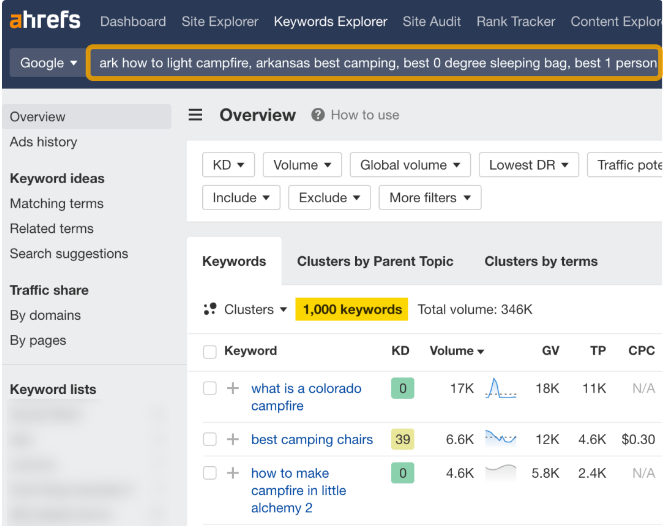
Task: Click the question mark How to use icon
Action: [318, 115]
